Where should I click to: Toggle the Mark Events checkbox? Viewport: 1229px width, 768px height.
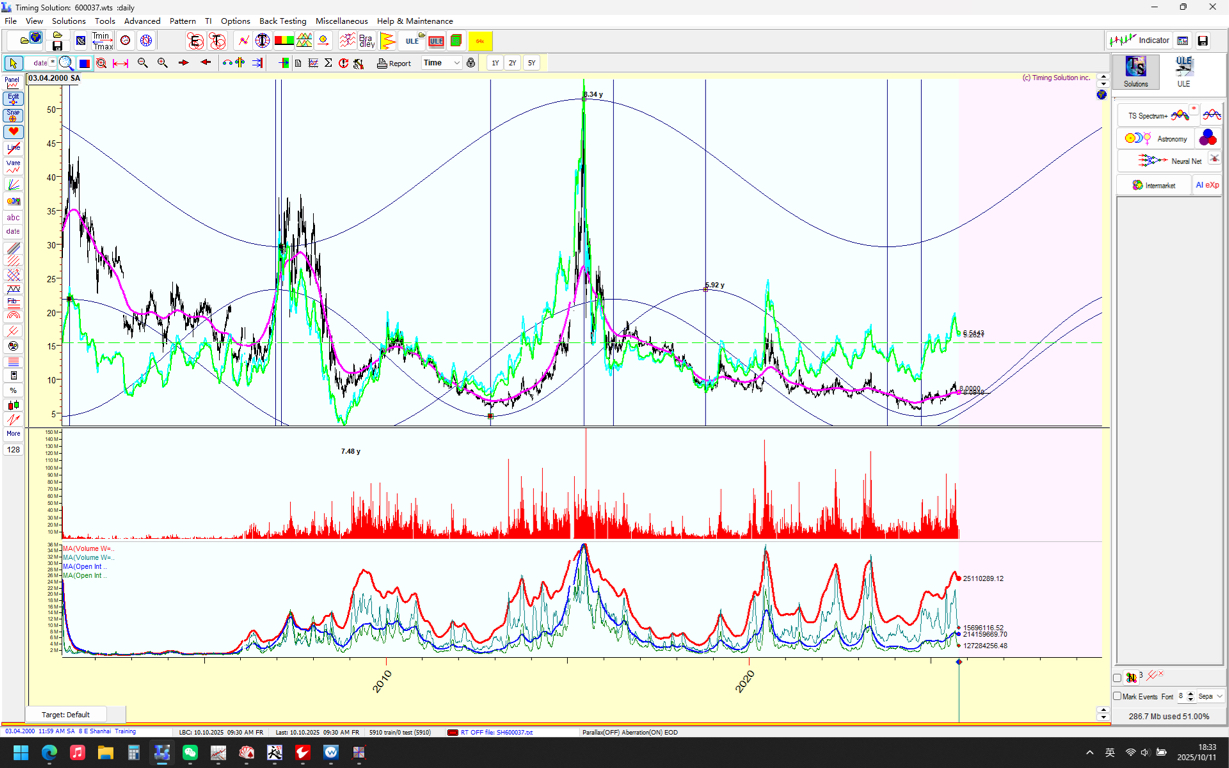pos(1118,696)
